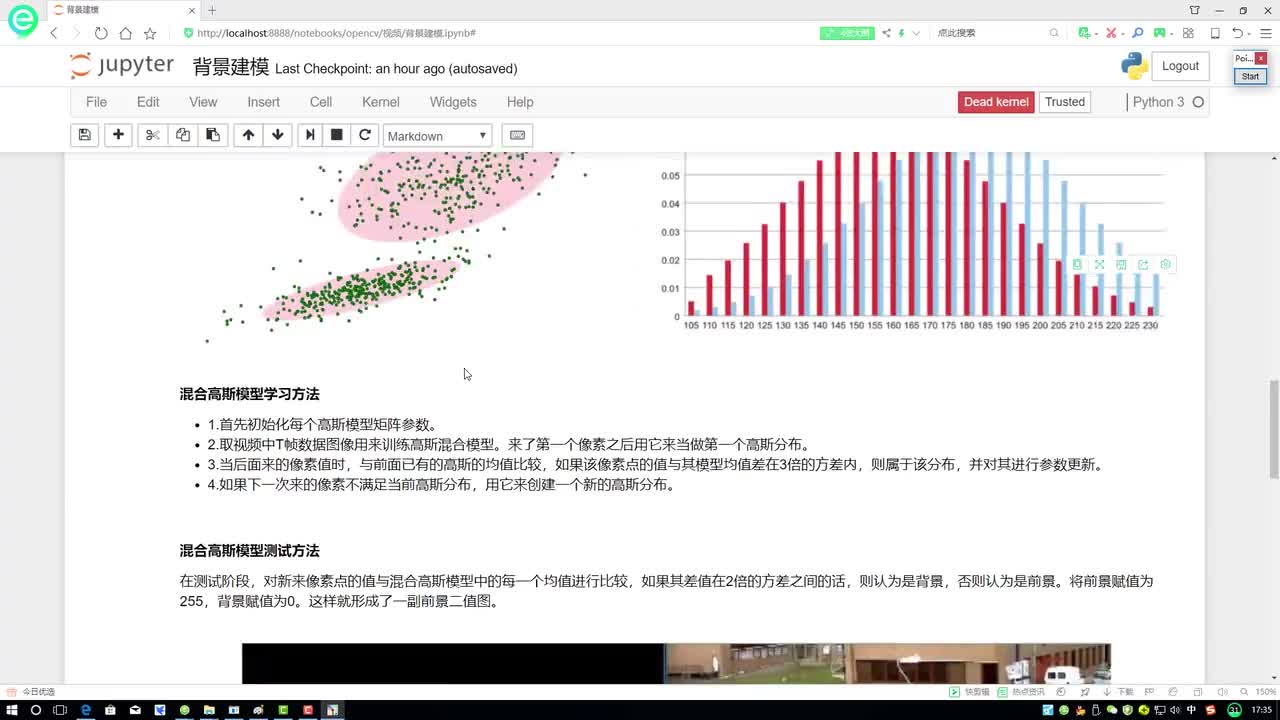
Task: Open a new browser tab with the plus
Action: tap(212, 10)
